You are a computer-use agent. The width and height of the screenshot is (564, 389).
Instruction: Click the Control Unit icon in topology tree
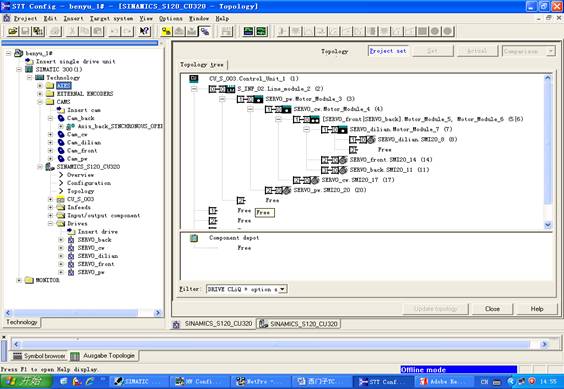[194, 78]
